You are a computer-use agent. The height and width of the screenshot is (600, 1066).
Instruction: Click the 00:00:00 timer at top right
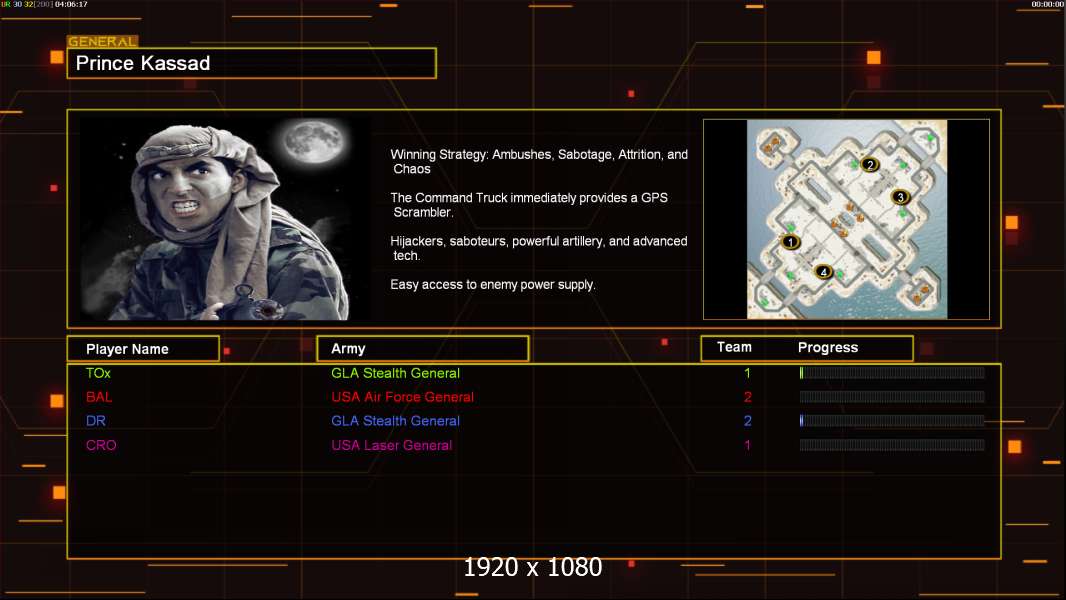(1048, 4)
